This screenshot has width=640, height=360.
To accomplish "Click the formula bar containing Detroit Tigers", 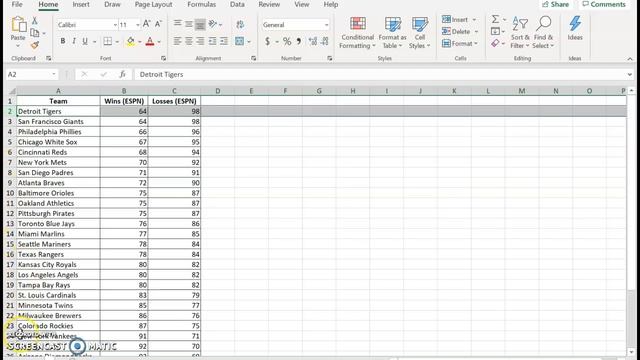I will pyautogui.click(x=380, y=74).
